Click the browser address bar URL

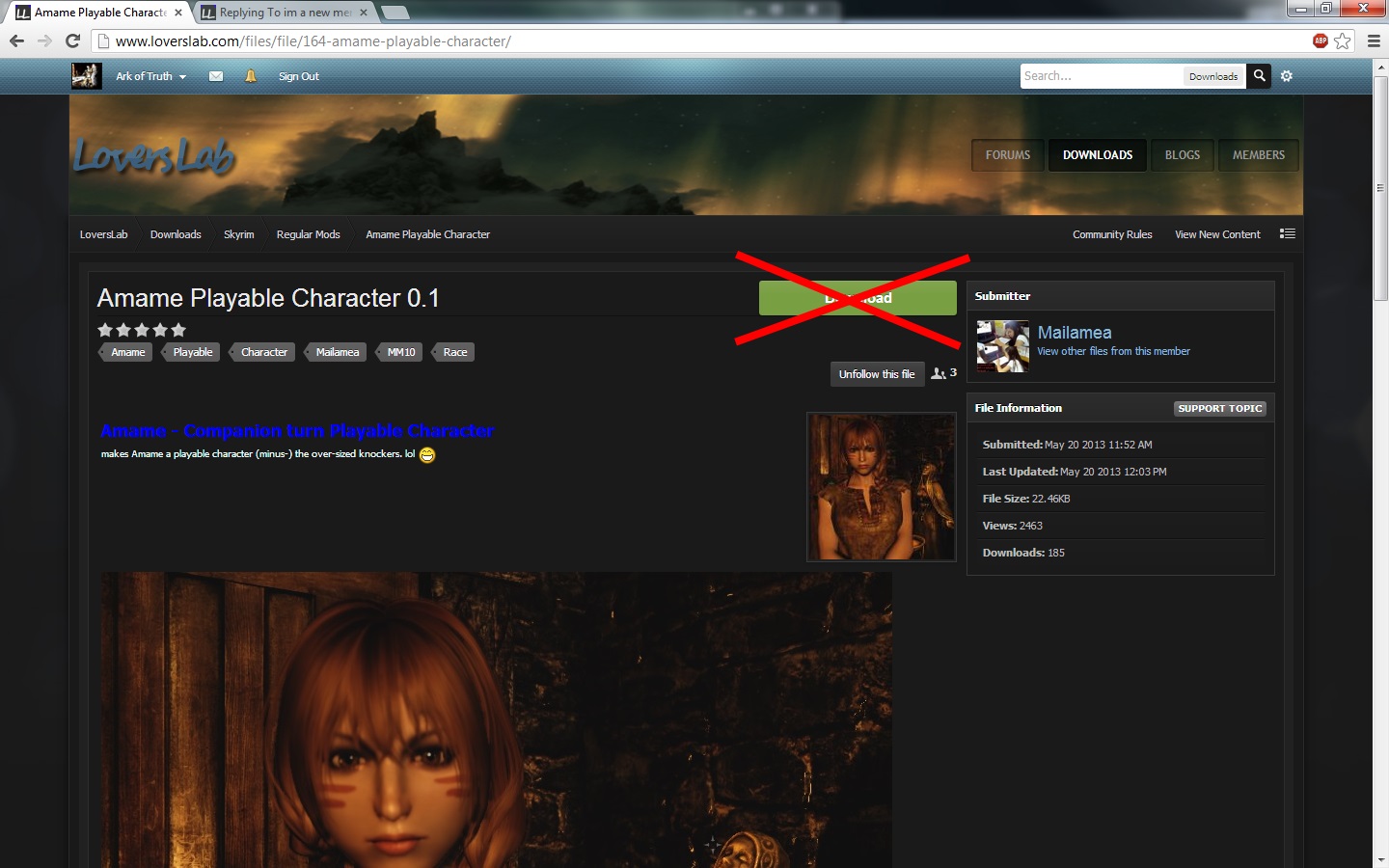[313, 41]
